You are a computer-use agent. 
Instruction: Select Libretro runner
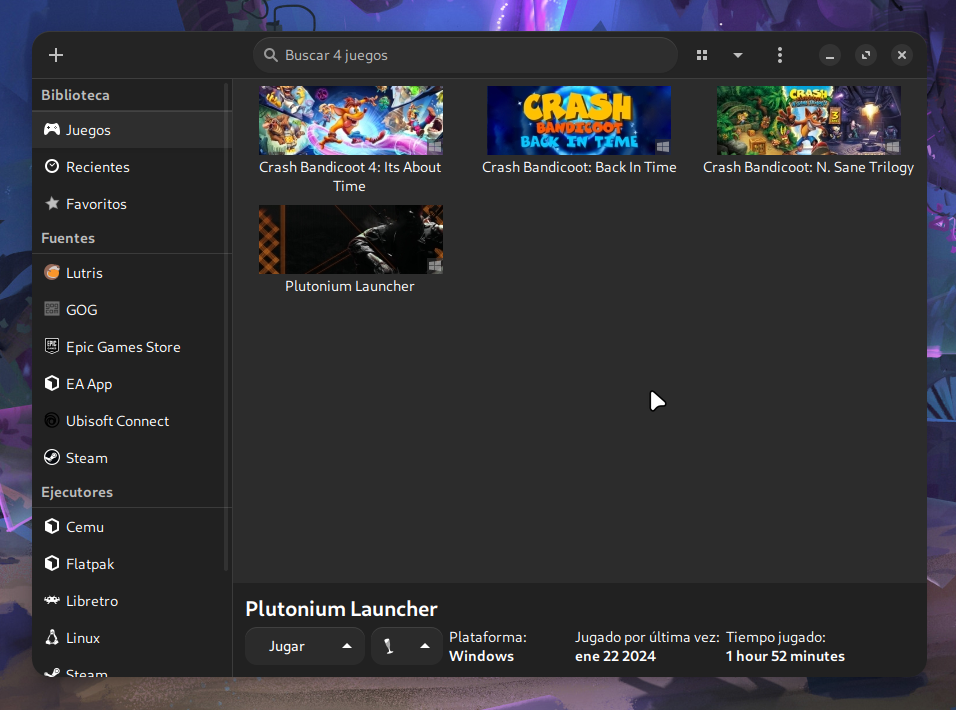[x=132, y=601]
